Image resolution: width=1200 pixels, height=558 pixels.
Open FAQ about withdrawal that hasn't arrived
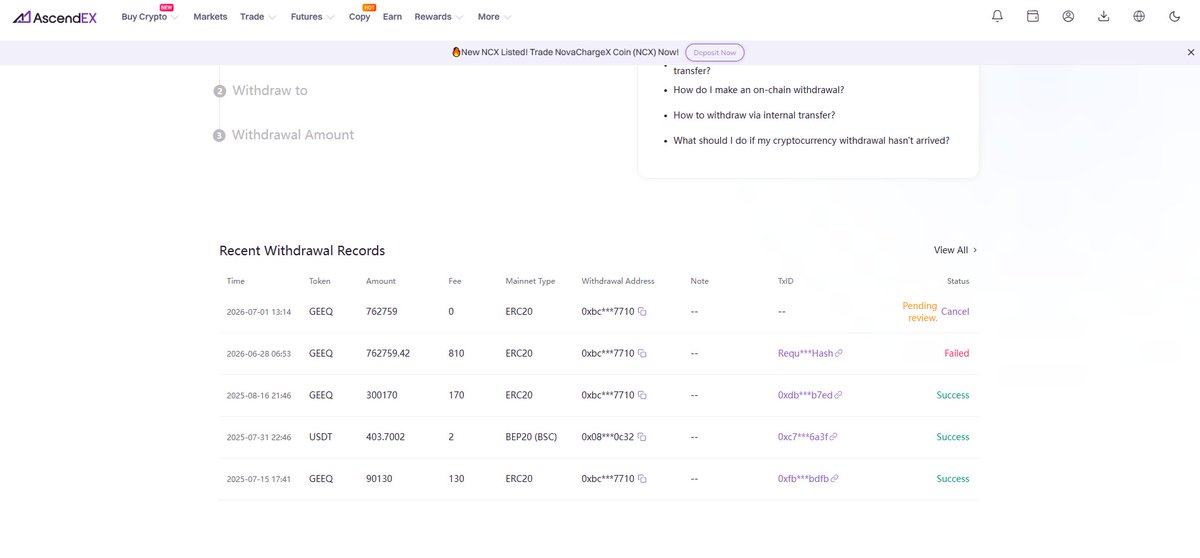[811, 141]
